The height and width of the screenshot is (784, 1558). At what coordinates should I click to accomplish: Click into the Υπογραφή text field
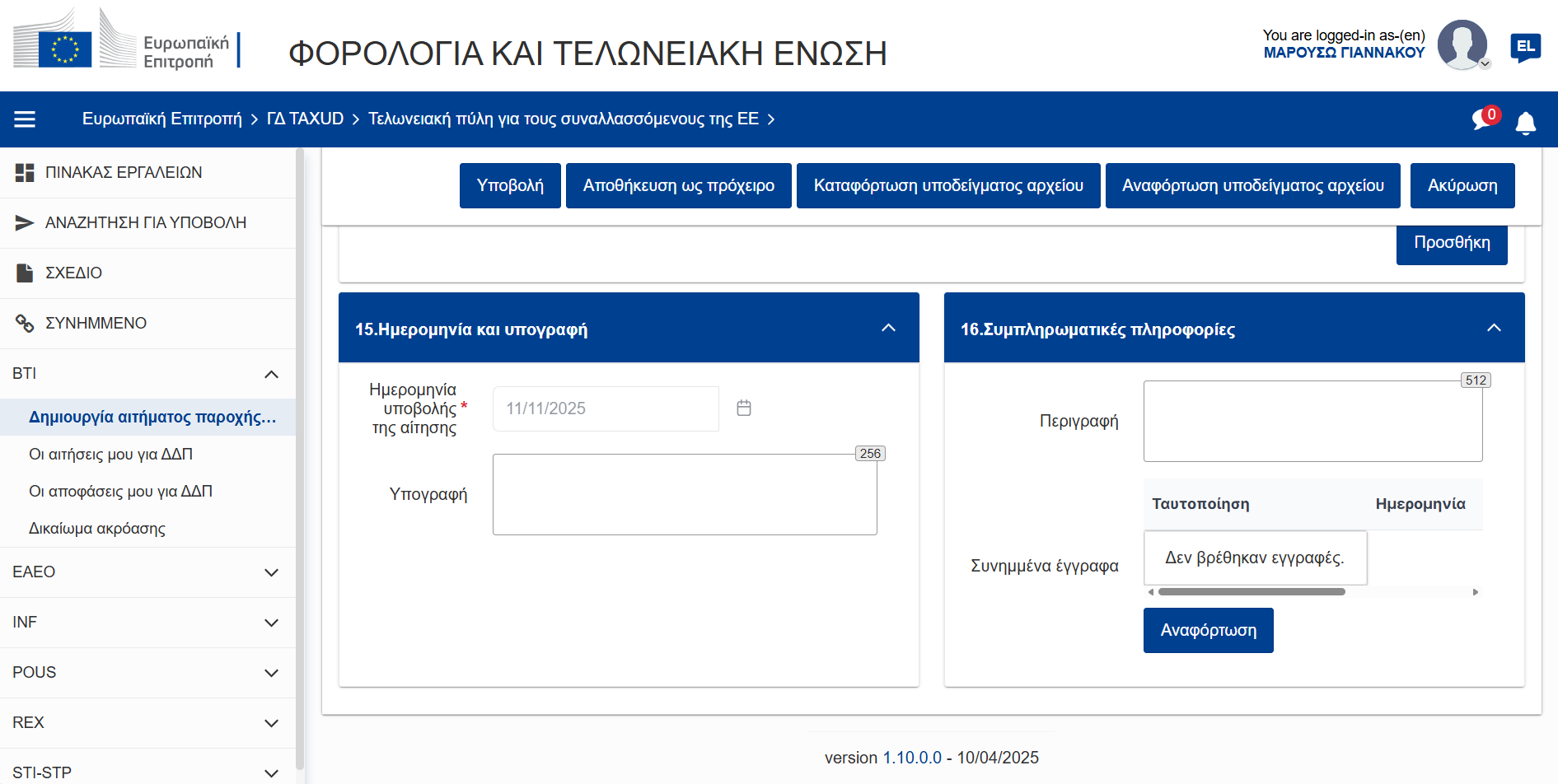coord(684,495)
